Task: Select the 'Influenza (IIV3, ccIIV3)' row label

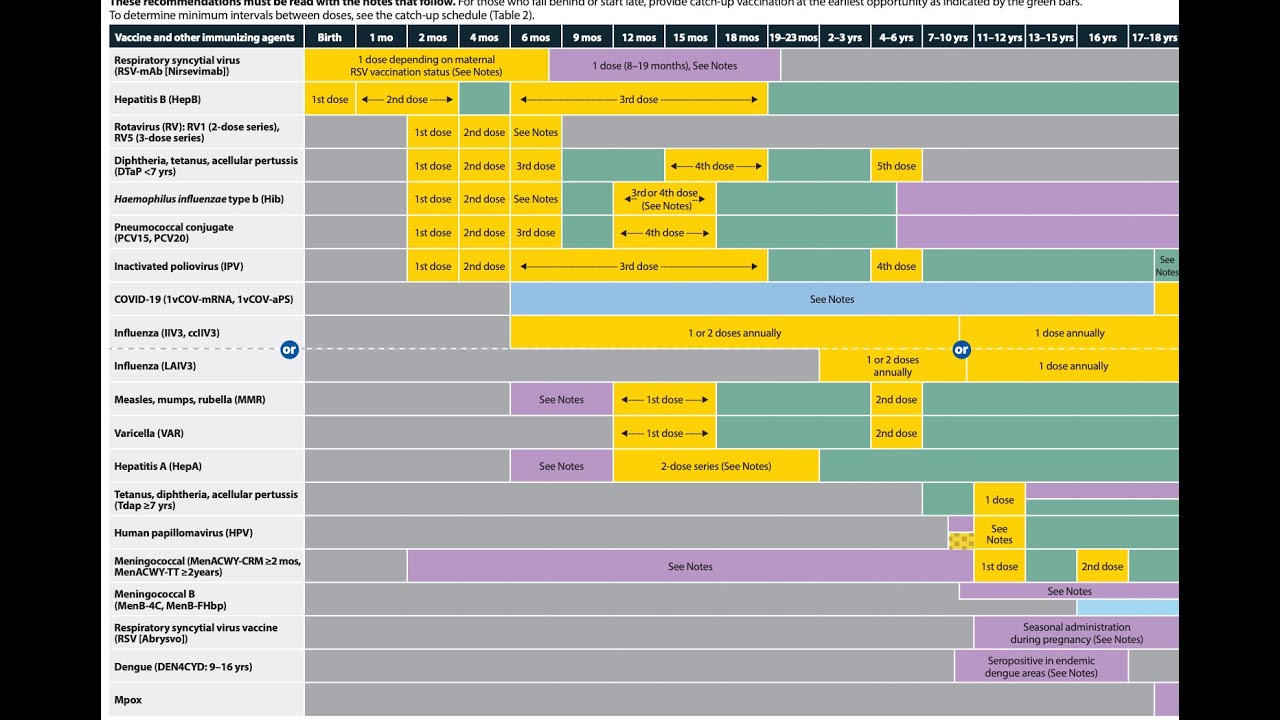Action: [205, 332]
